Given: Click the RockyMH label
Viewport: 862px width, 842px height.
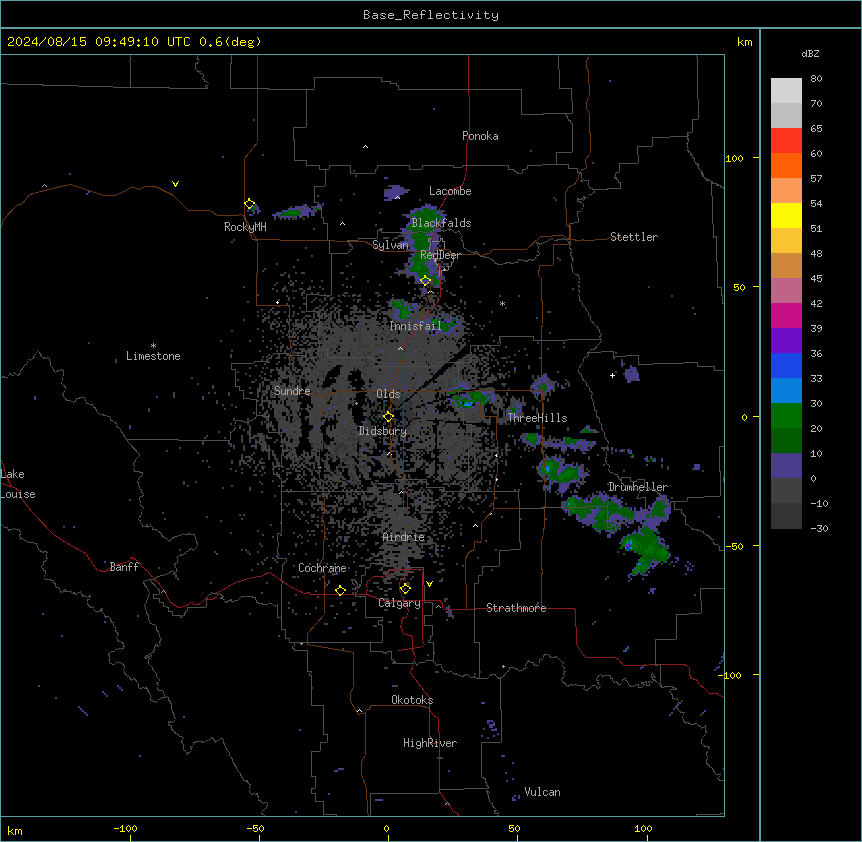Looking at the screenshot, I should [245, 227].
